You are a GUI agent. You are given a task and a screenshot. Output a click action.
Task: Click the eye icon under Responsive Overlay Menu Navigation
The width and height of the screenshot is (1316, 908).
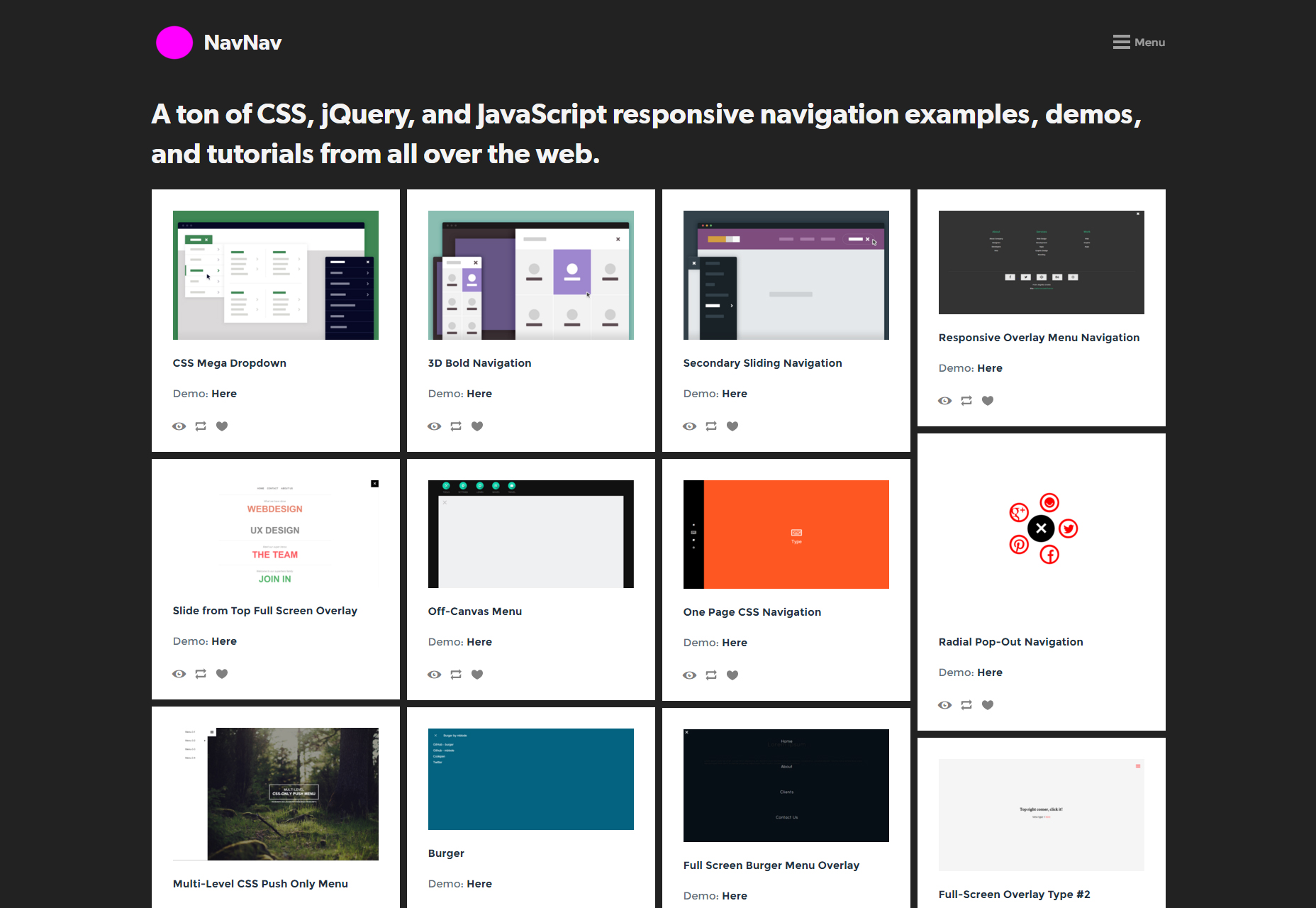tap(945, 401)
